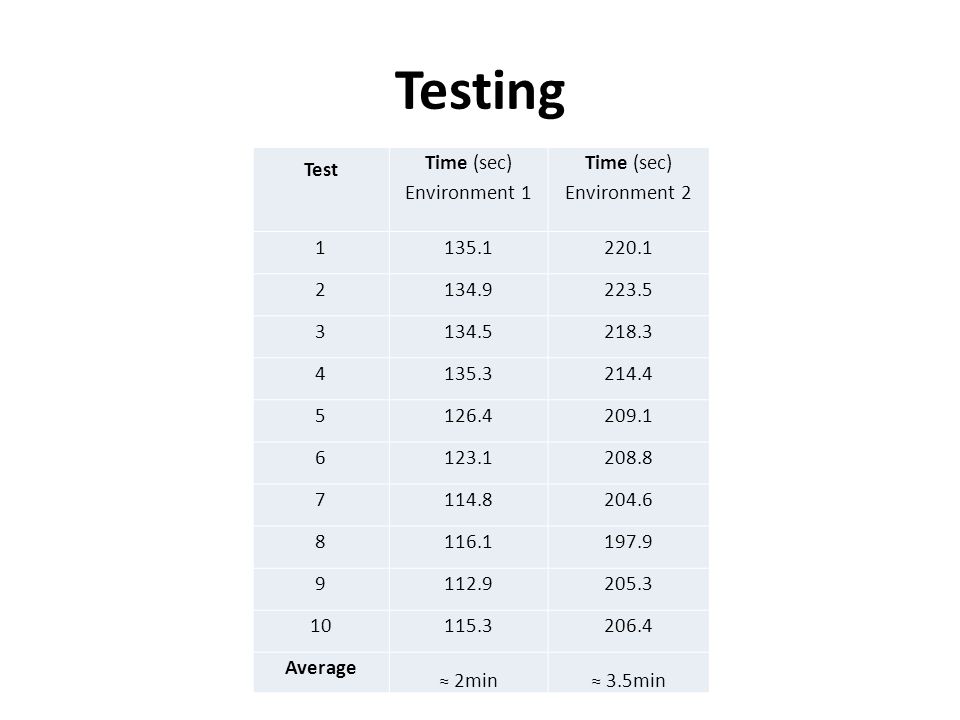This screenshot has width=960, height=720.
Task: Select the 126.4 cell in row 5
Action: pos(468,420)
